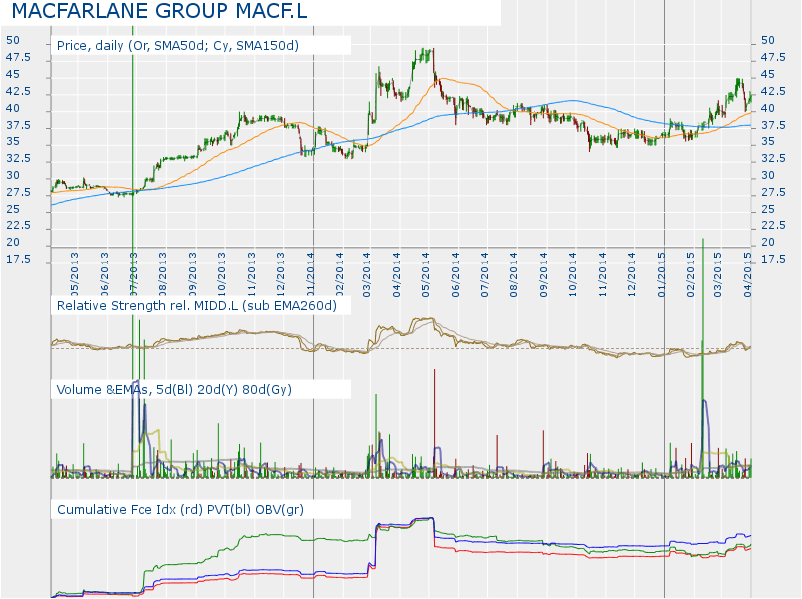Viewport: 802px width, 599px height.
Task: Select 22.5 on the right price axis
Action: (773, 226)
